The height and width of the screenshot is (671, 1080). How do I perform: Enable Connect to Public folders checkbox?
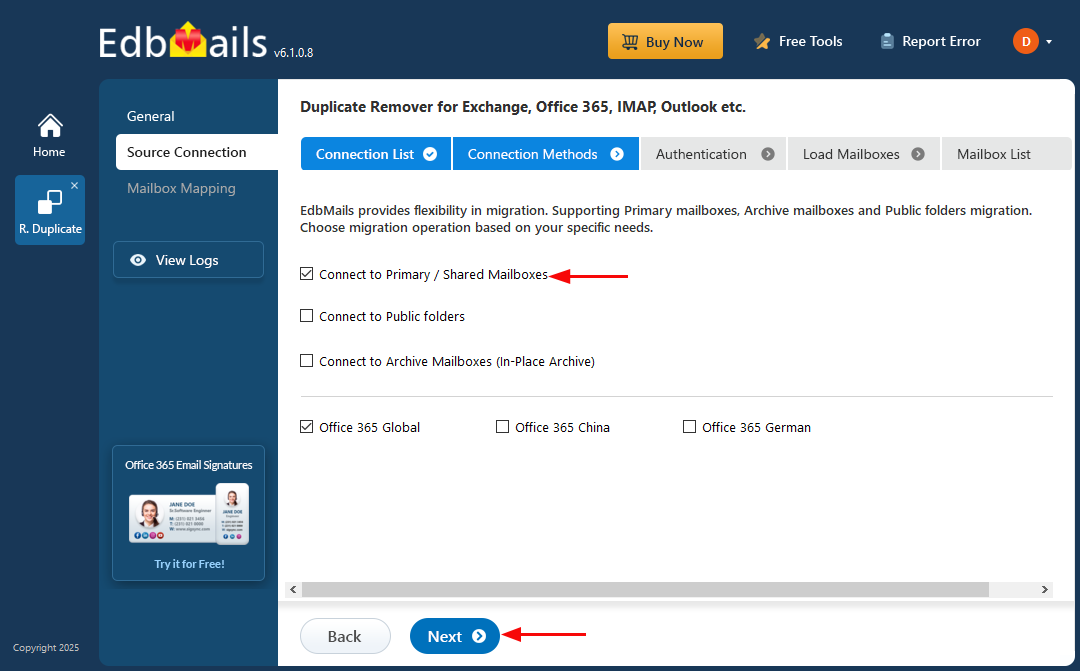pos(307,316)
